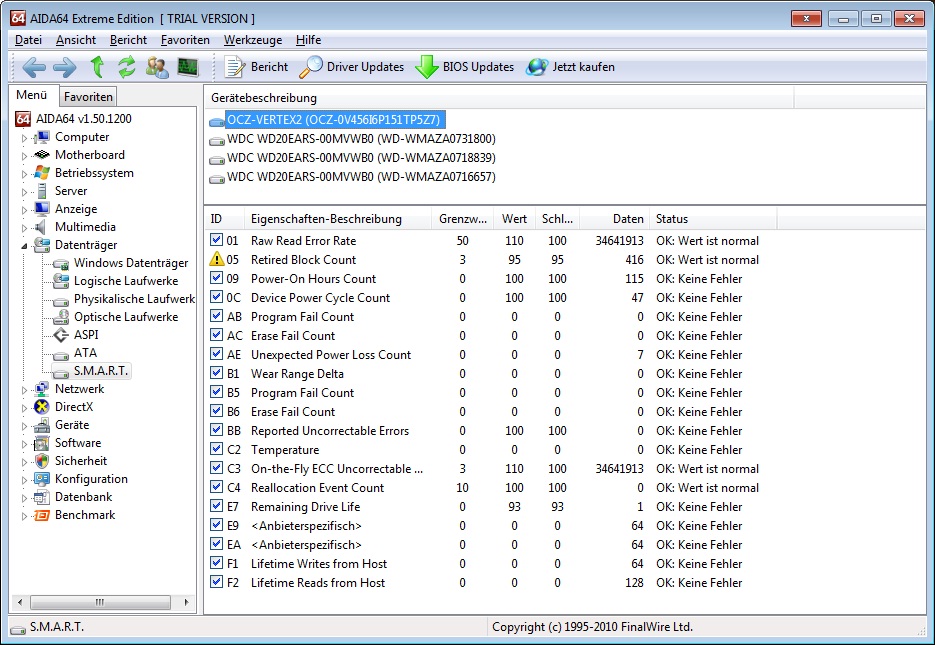Toggle the Reallocation Event Count checkbox
This screenshot has width=935, height=645.
click(x=216, y=487)
